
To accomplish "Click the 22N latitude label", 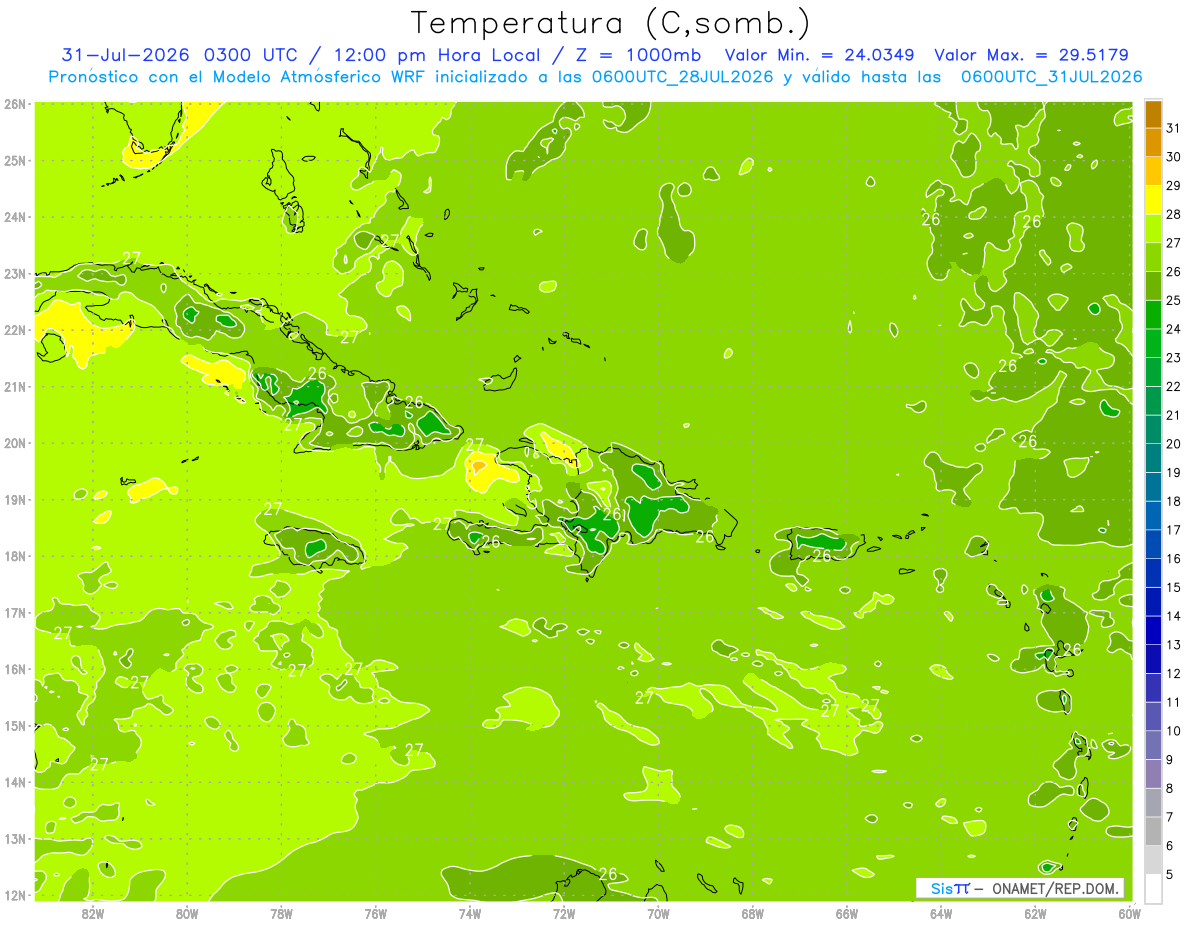I will click(15, 330).
